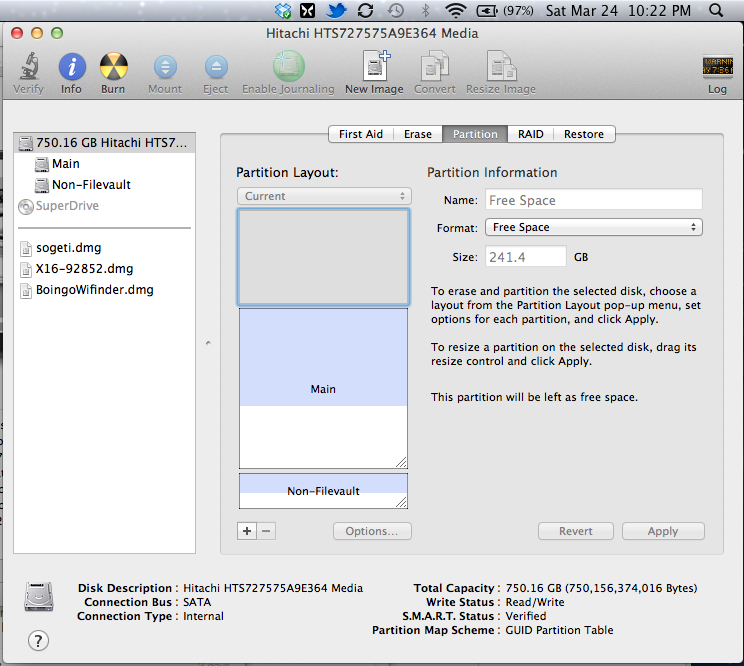Switch to the Erase tab
This screenshot has width=744, height=666.
[x=418, y=134]
